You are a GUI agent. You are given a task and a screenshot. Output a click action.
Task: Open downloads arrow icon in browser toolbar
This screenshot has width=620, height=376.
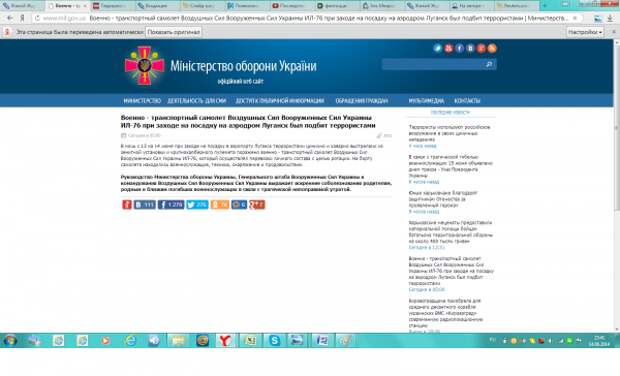611,18
